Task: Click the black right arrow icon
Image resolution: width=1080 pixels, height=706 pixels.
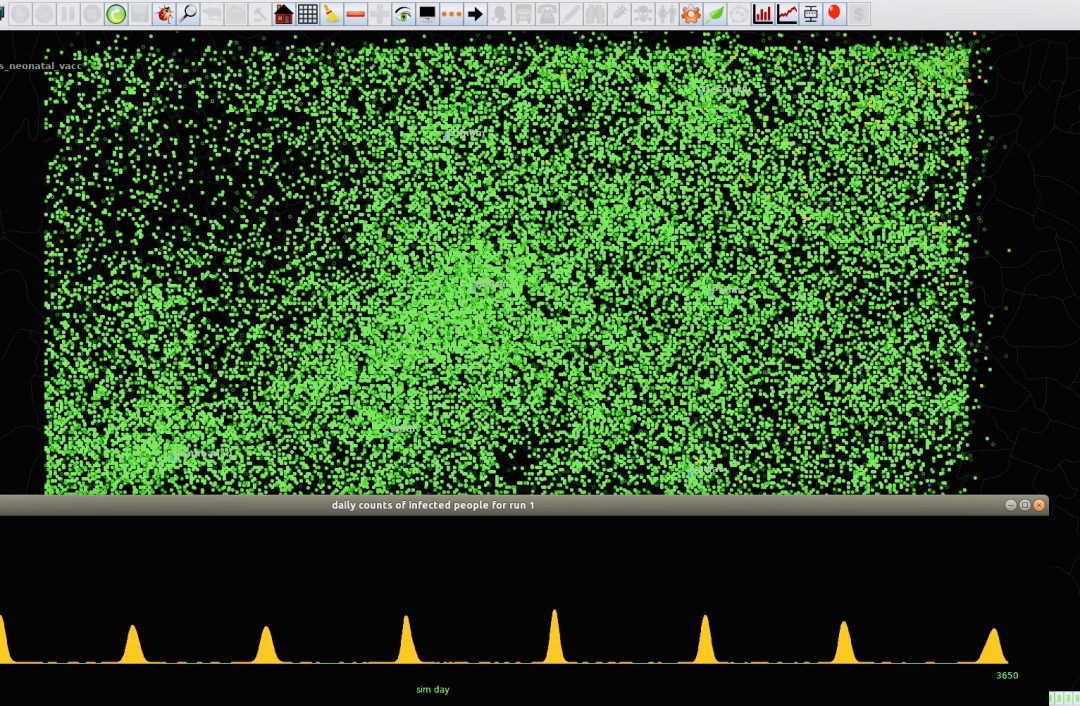Action: pos(476,14)
